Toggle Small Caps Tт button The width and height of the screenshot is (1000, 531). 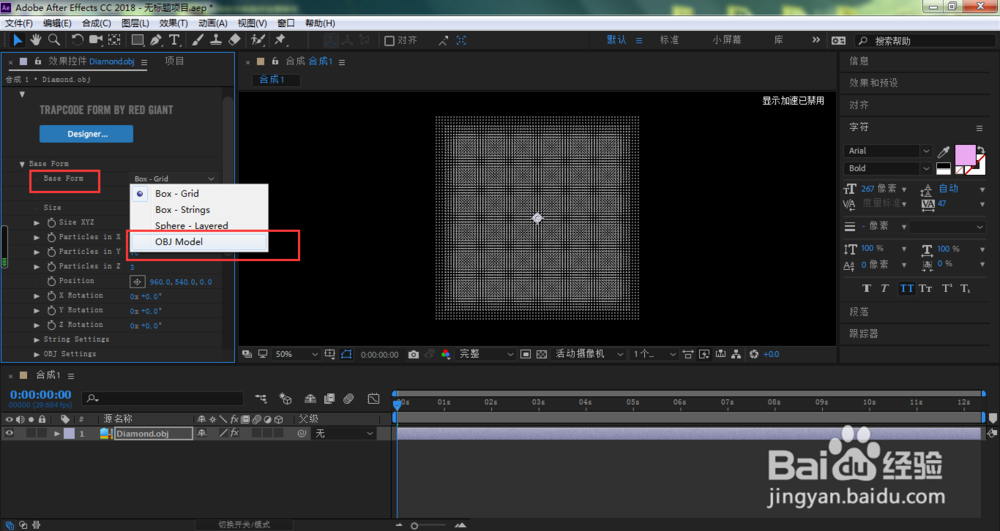click(925, 289)
